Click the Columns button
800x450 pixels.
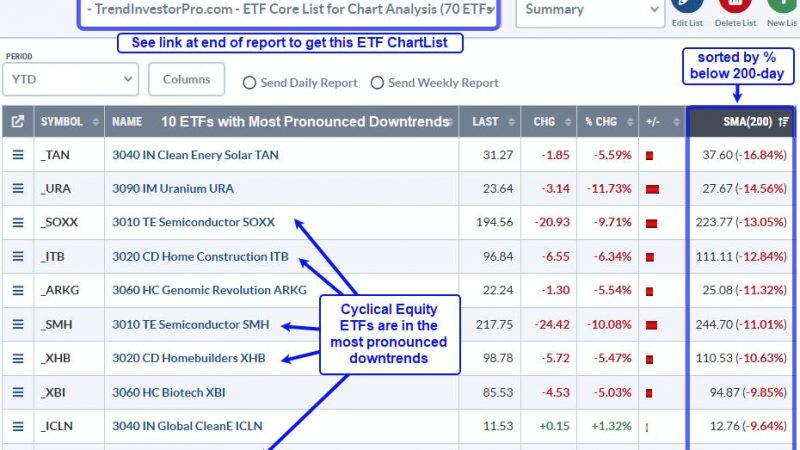click(x=186, y=79)
